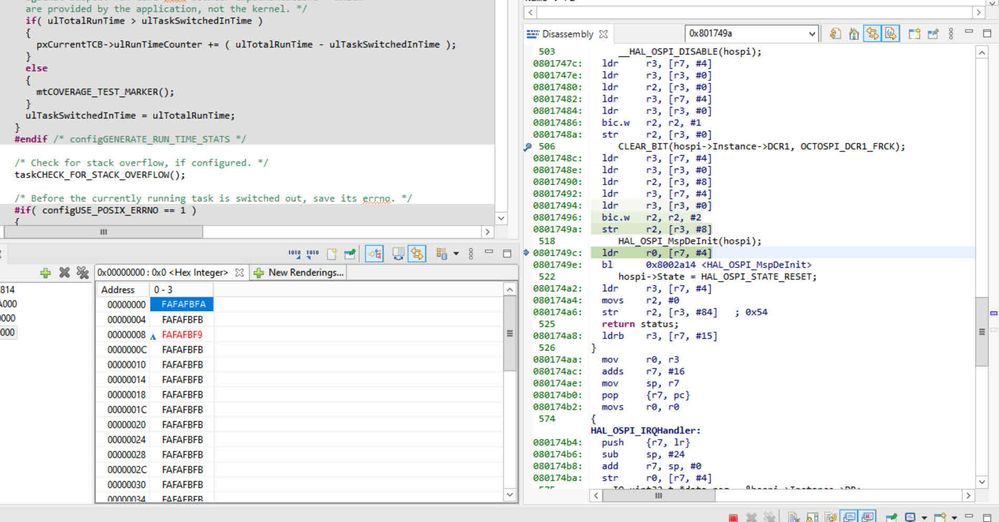This screenshot has width=999, height=522.
Task: Click Clear Console icon in bottom toolbar
Action: click(793, 517)
